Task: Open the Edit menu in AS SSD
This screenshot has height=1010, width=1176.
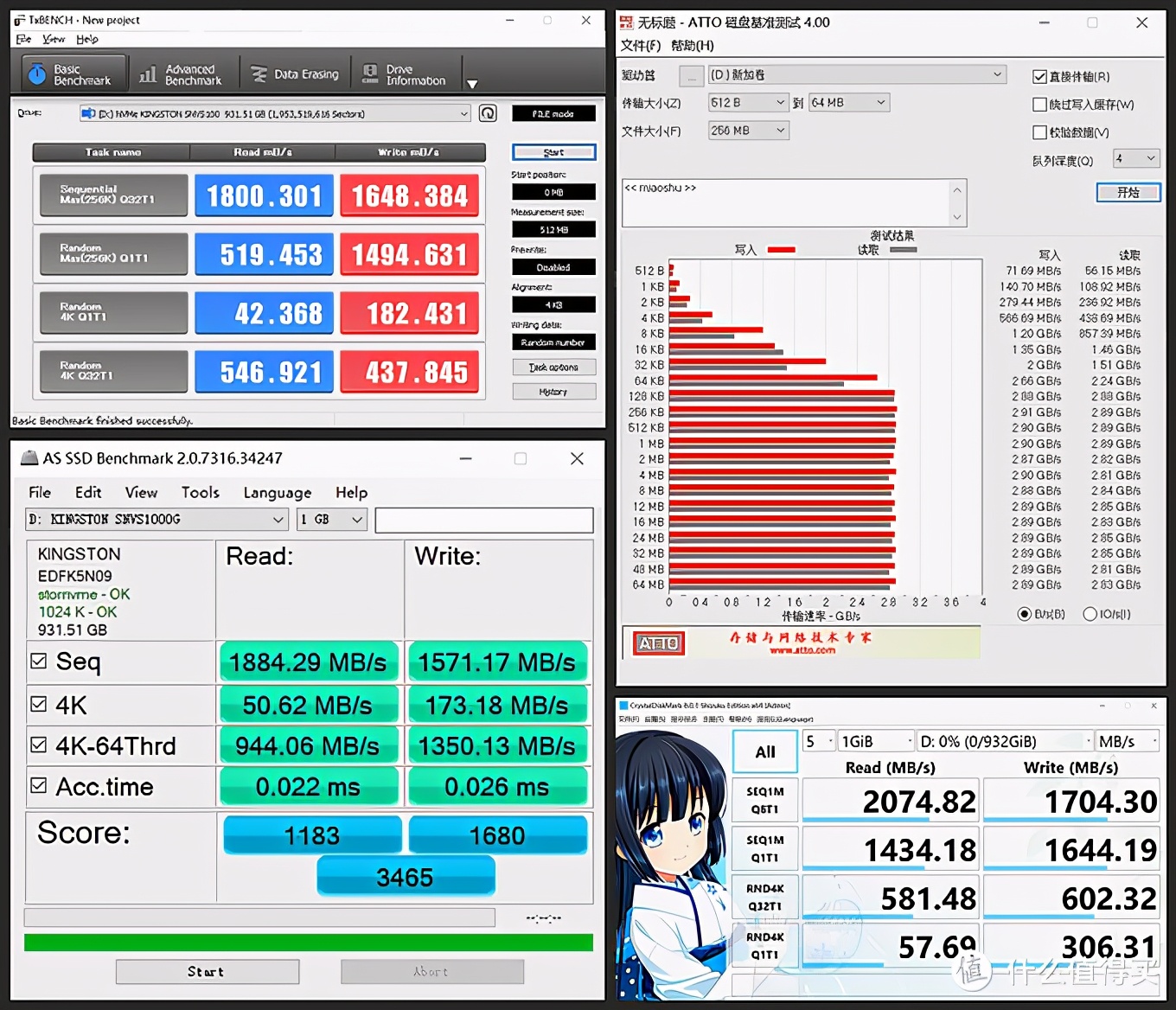Action: pyautogui.click(x=88, y=492)
